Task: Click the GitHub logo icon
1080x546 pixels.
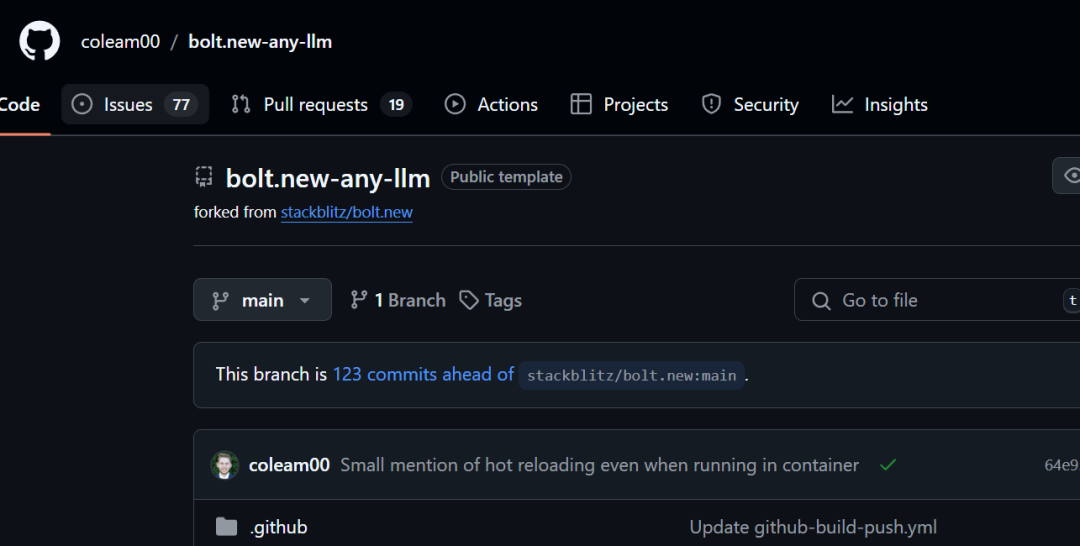Action: [40, 41]
